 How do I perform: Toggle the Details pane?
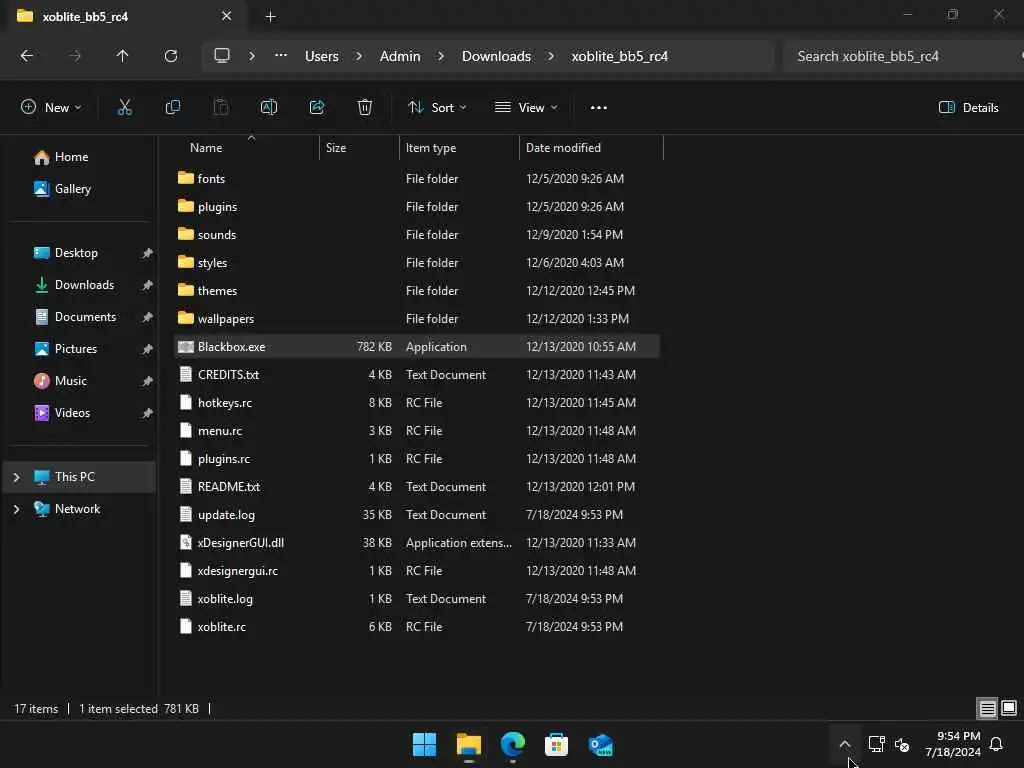pyautogui.click(x=968, y=108)
